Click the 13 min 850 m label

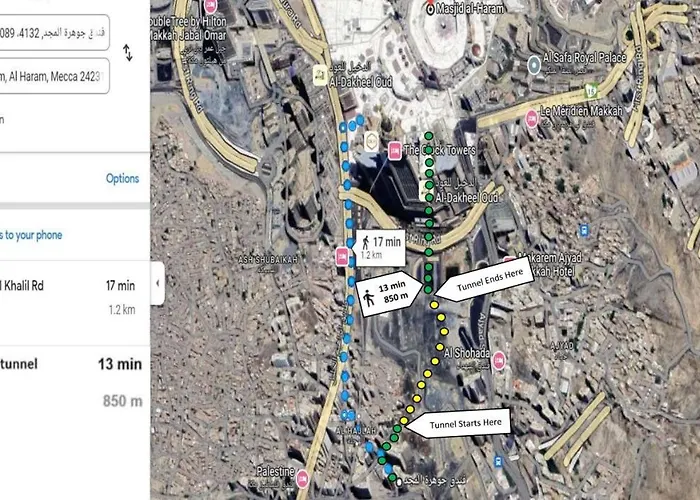[x=389, y=293]
